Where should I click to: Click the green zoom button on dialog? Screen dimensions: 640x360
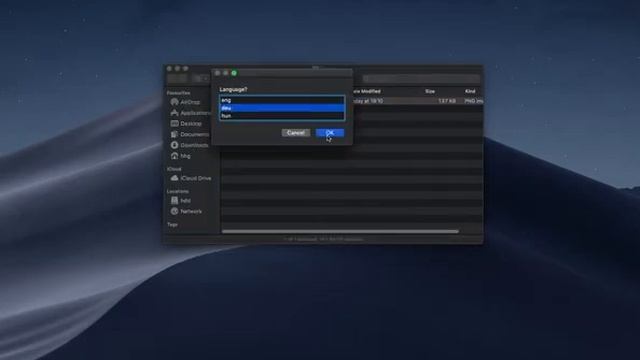(x=234, y=73)
